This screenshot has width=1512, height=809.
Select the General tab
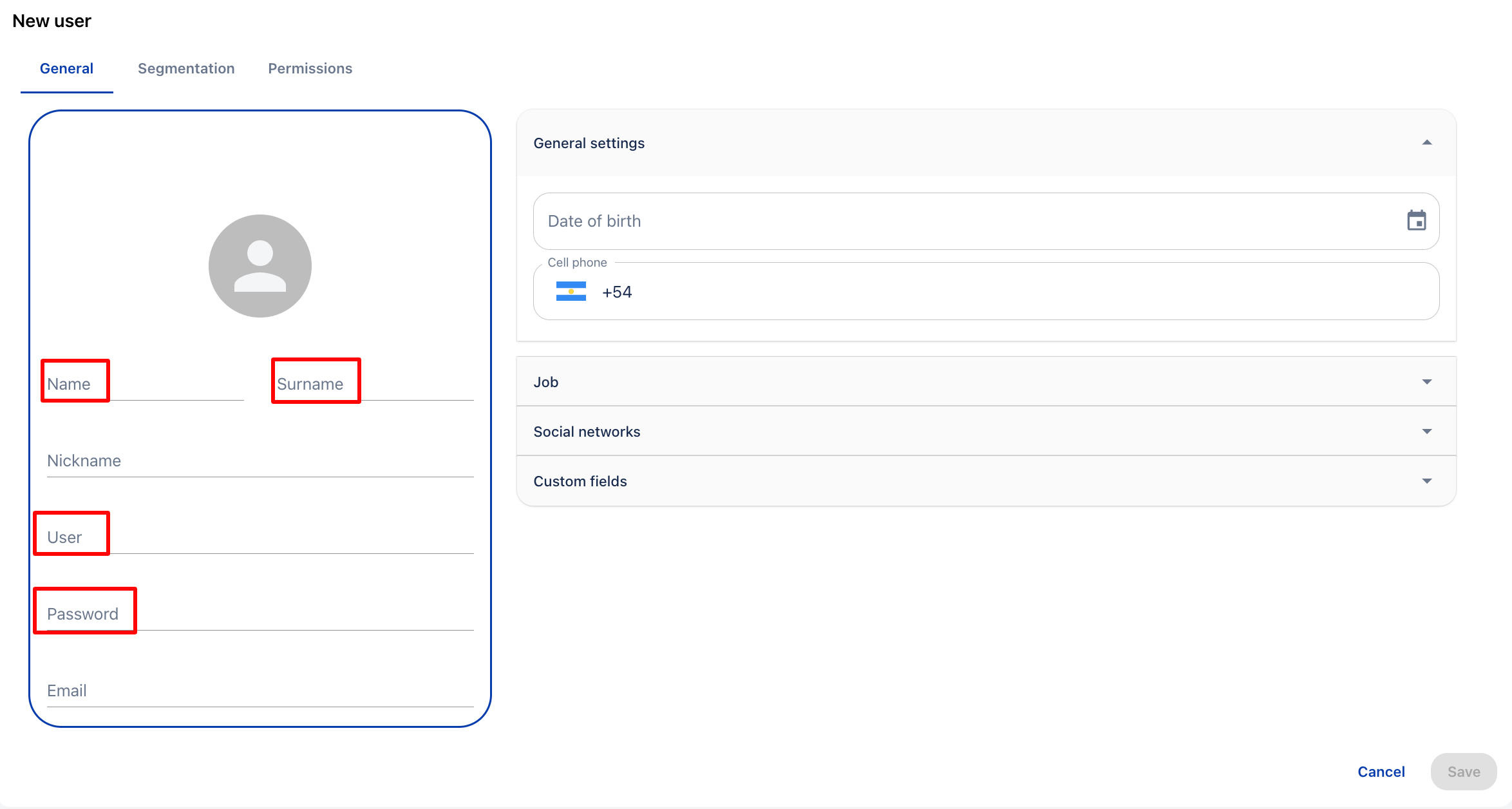click(x=66, y=68)
